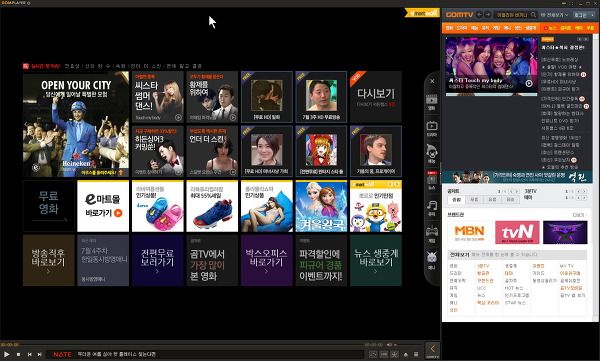The width and height of the screenshot is (600, 361).
Task: Mute audio with speaker icon
Action: pos(390,345)
